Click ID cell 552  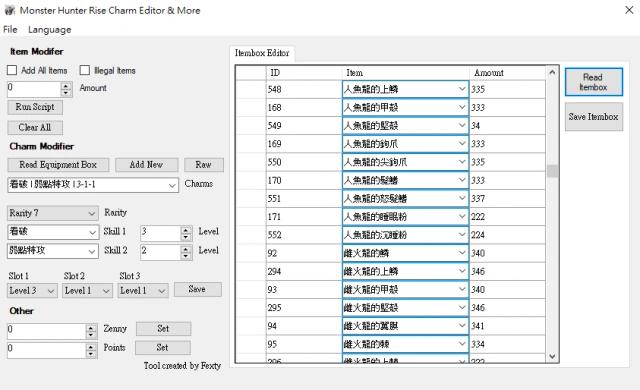[304, 235]
